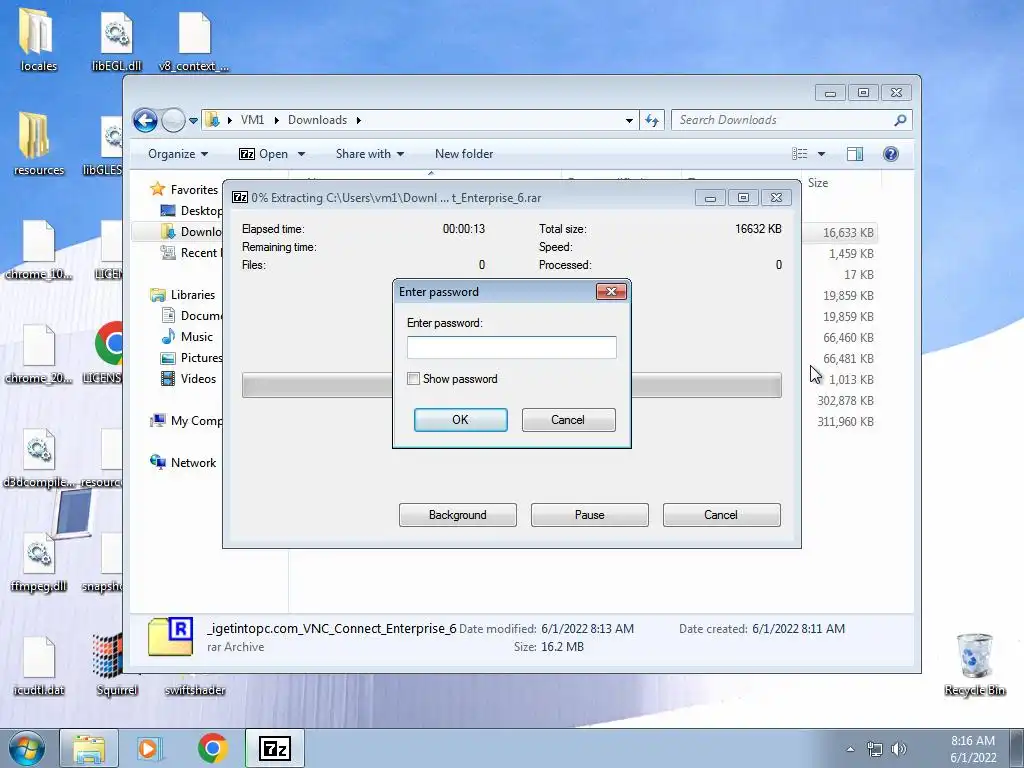Toggle the preview pane icon
This screenshot has width=1024, height=768.
point(855,154)
